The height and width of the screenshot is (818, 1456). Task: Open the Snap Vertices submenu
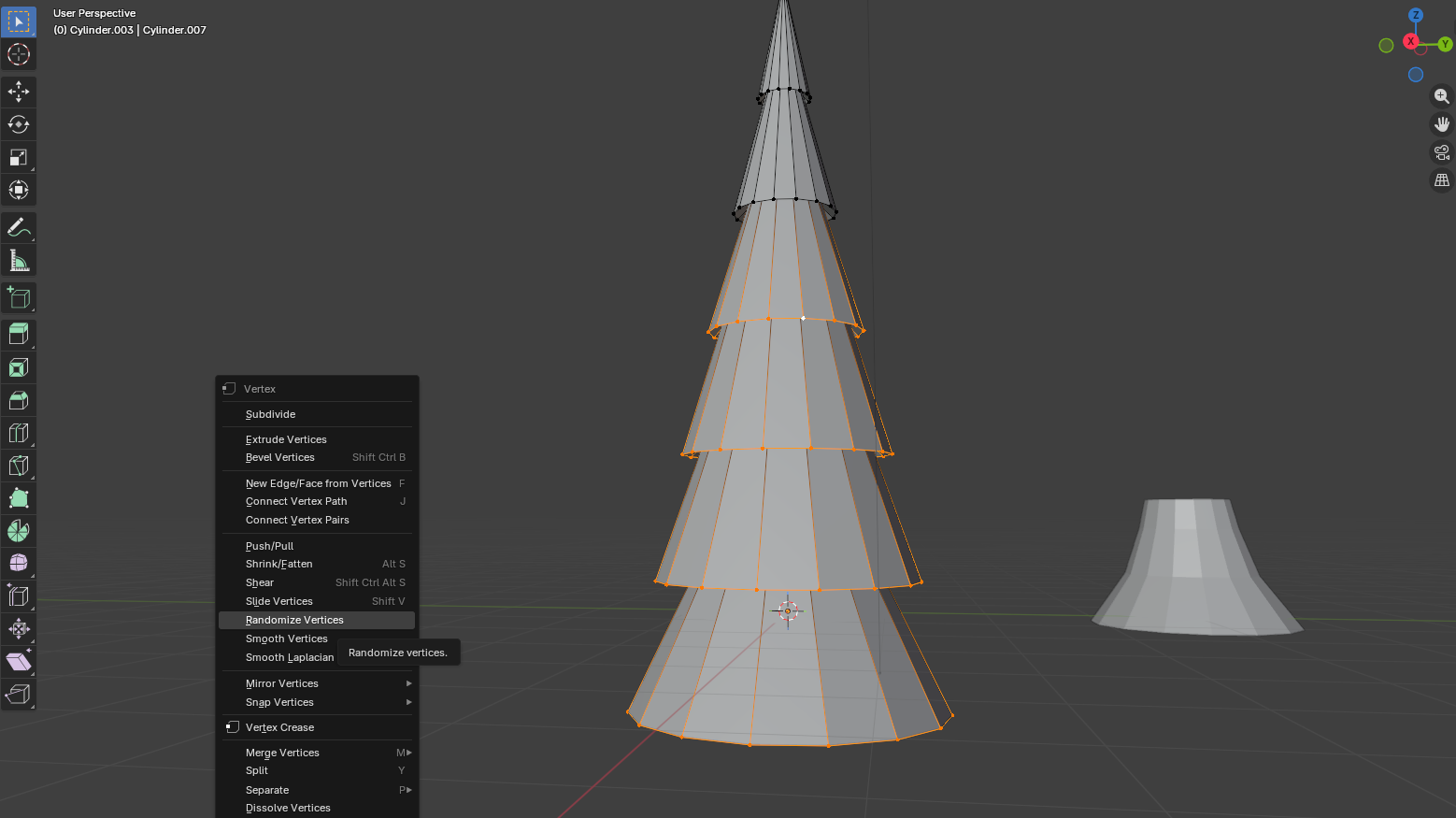(x=318, y=702)
